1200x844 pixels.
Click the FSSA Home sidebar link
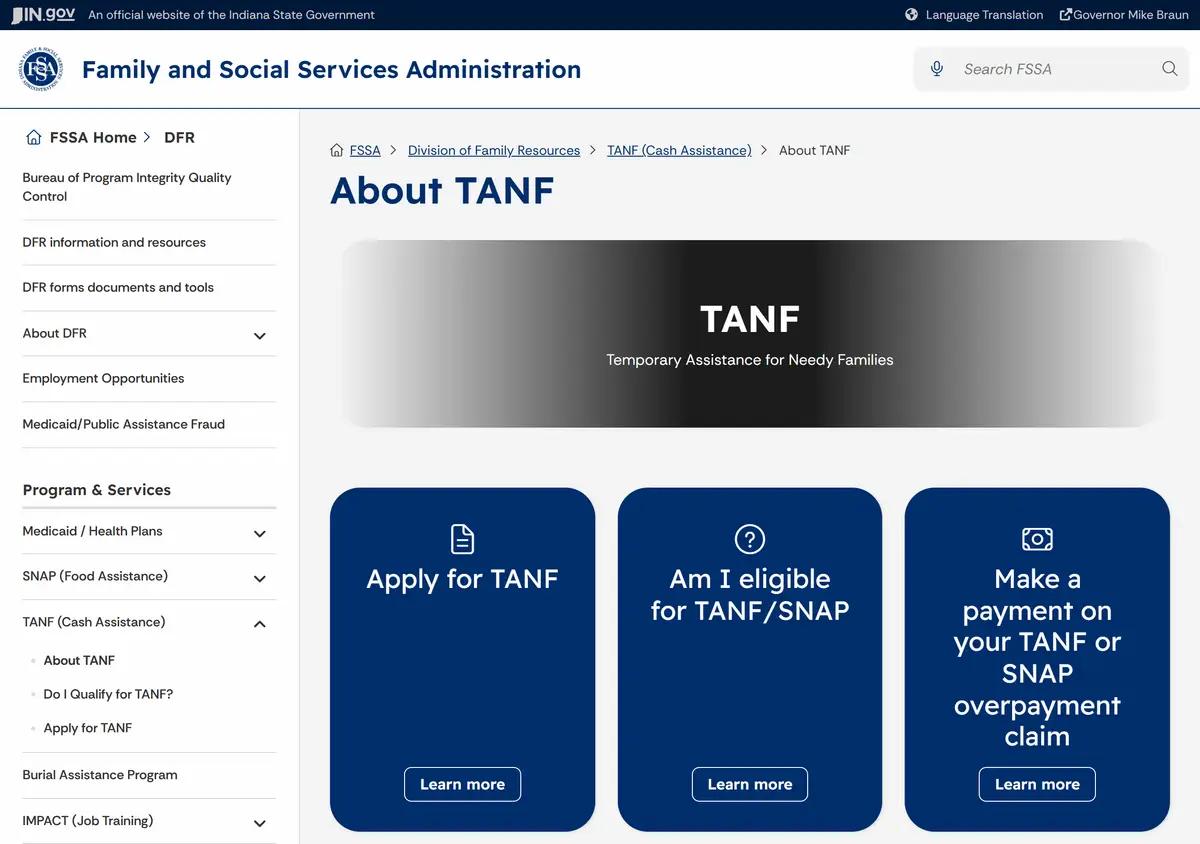pyautogui.click(x=93, y=137)
